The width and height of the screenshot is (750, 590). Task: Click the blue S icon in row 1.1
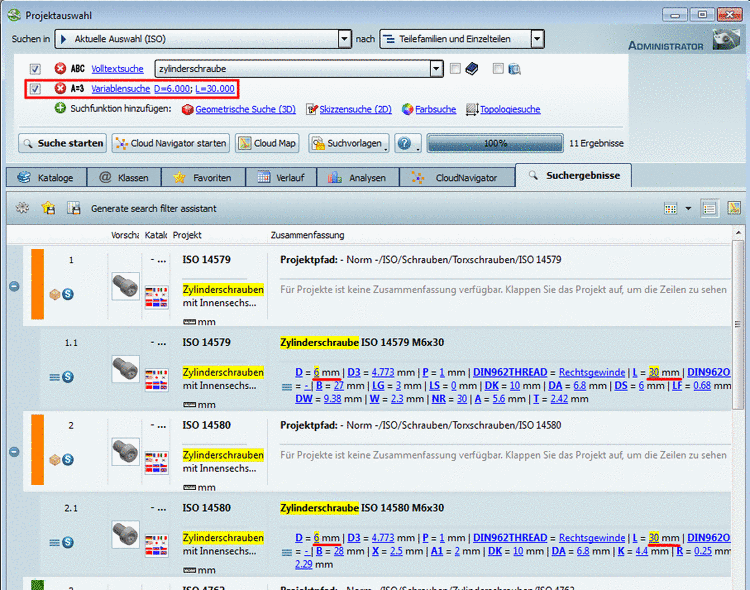[x=68, y=377]
